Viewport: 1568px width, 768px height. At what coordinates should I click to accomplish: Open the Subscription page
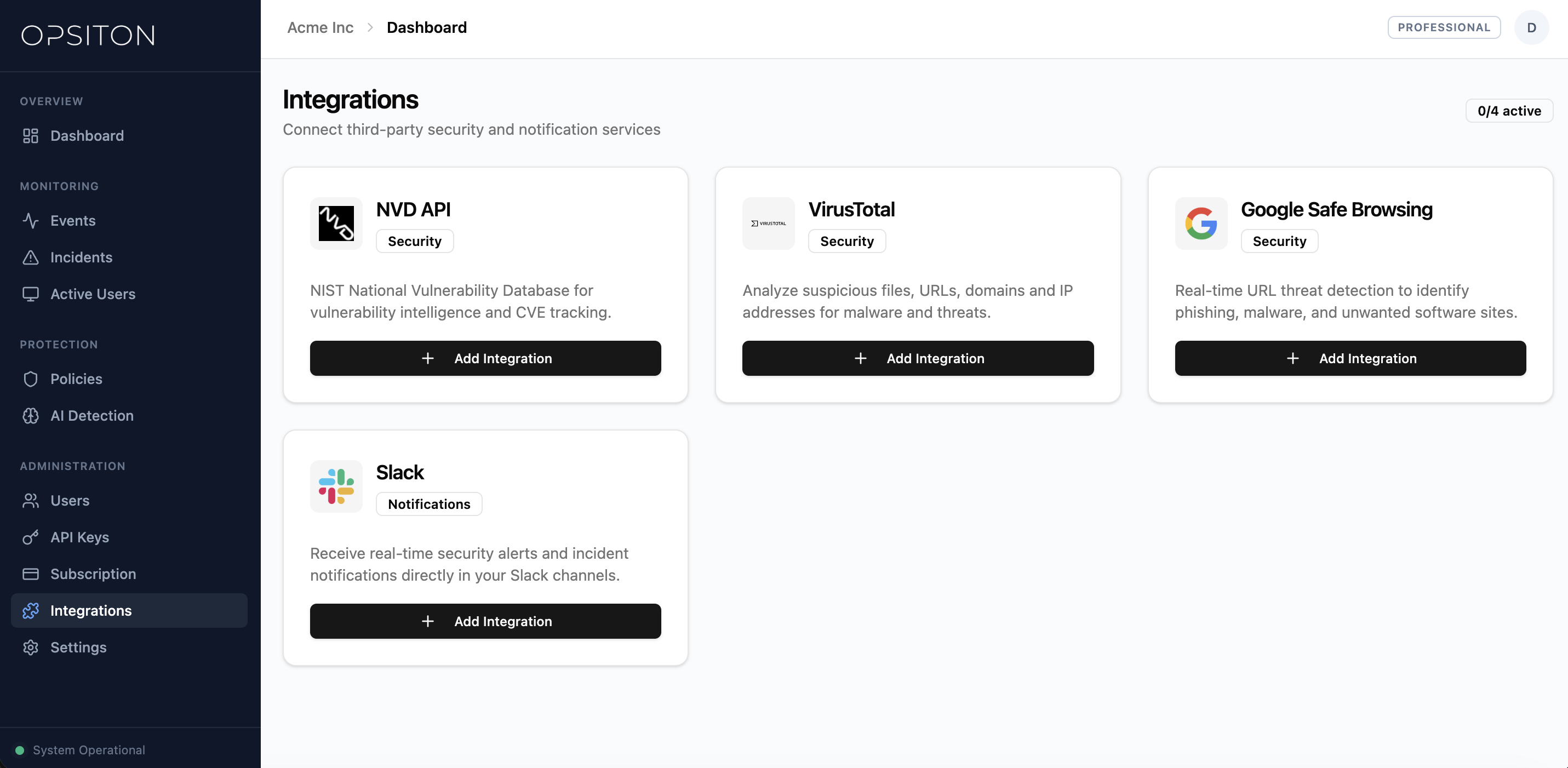93,574
